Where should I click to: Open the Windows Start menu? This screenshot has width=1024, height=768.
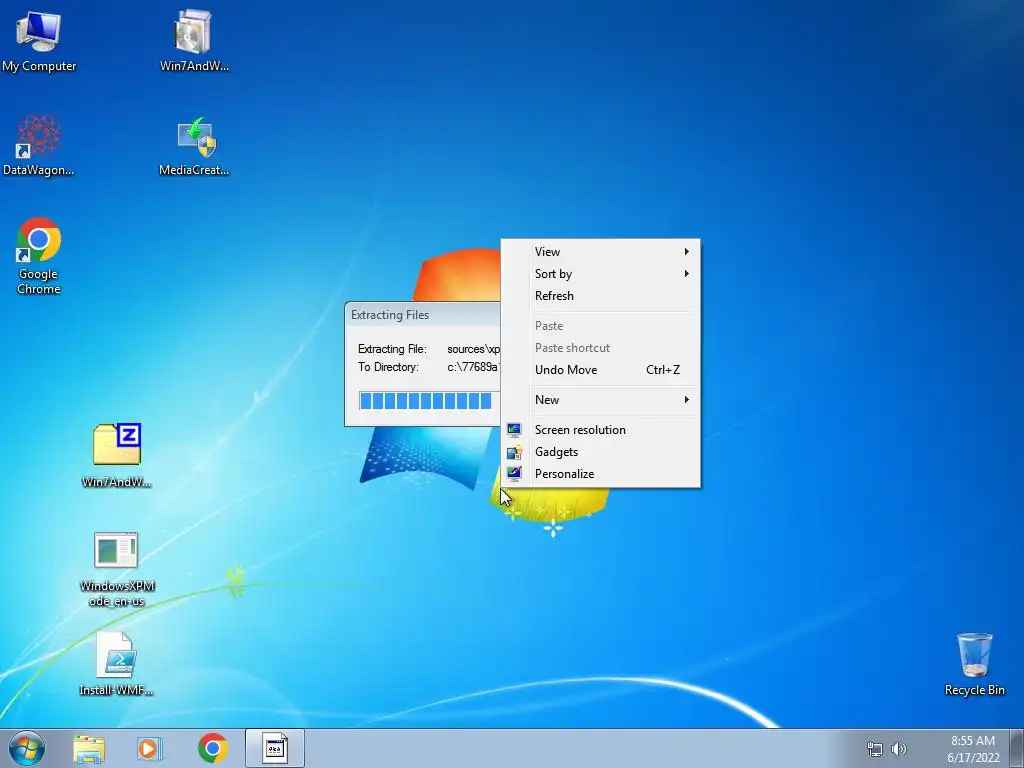[27, 748]
